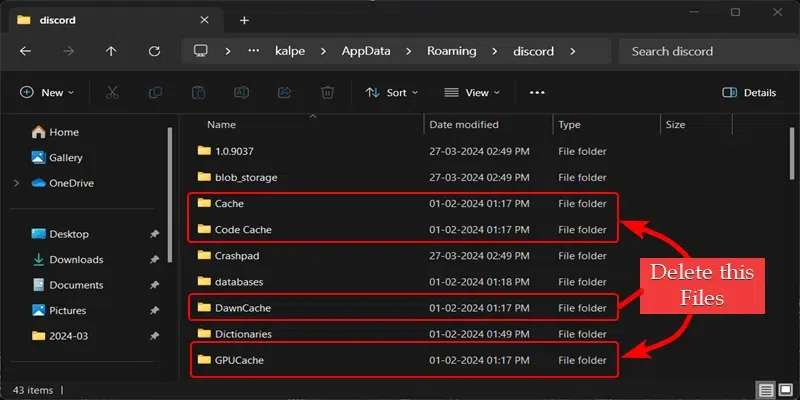
Task: Click the pin icon next to Downloads
Action: coord(154,260)
